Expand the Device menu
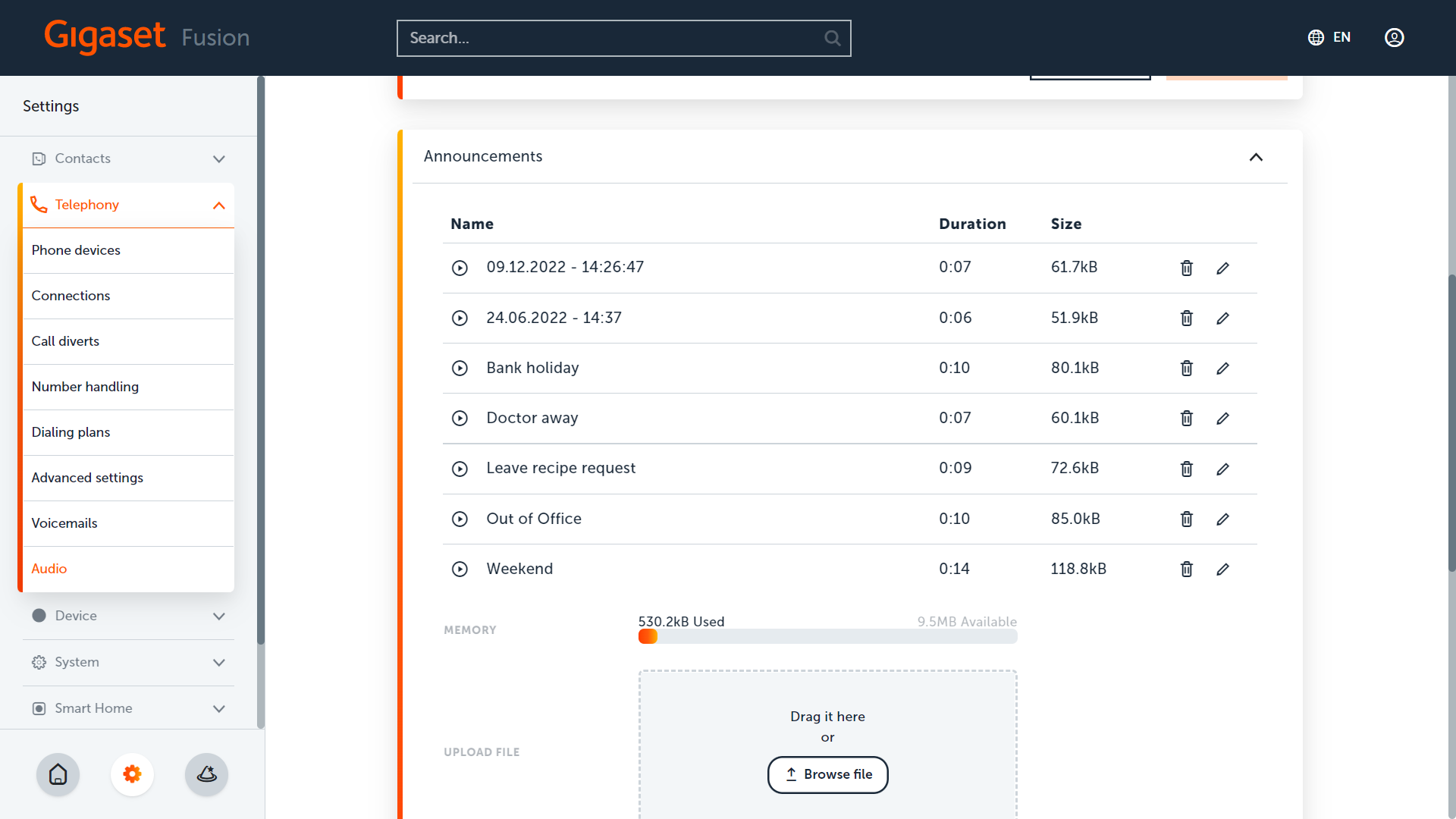 [128, 616]
